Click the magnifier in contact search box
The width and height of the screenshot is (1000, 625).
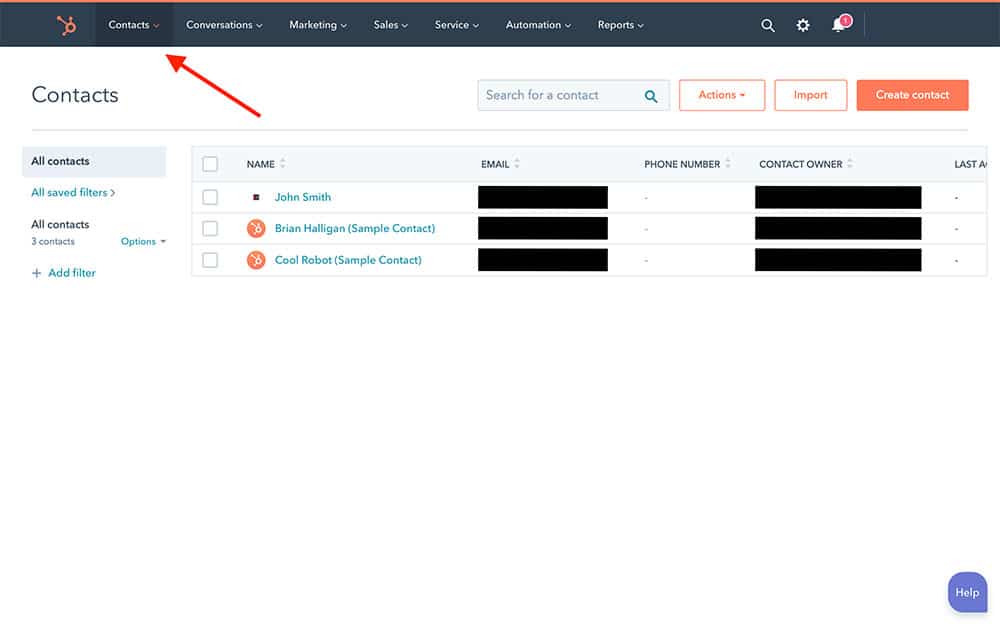click(x=651, y=96)
